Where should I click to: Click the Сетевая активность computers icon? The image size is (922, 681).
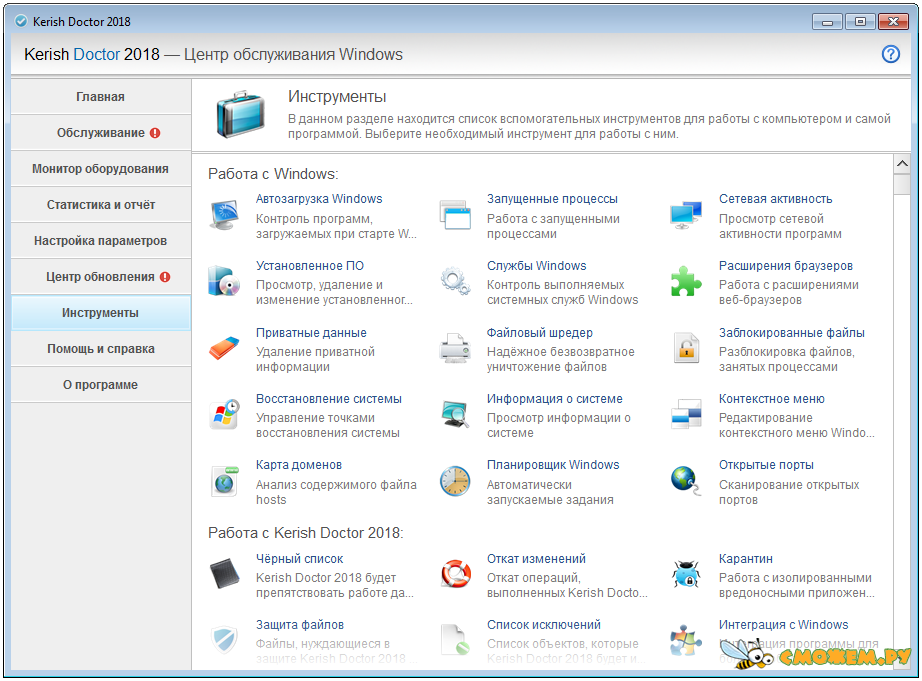pos(686,215)
